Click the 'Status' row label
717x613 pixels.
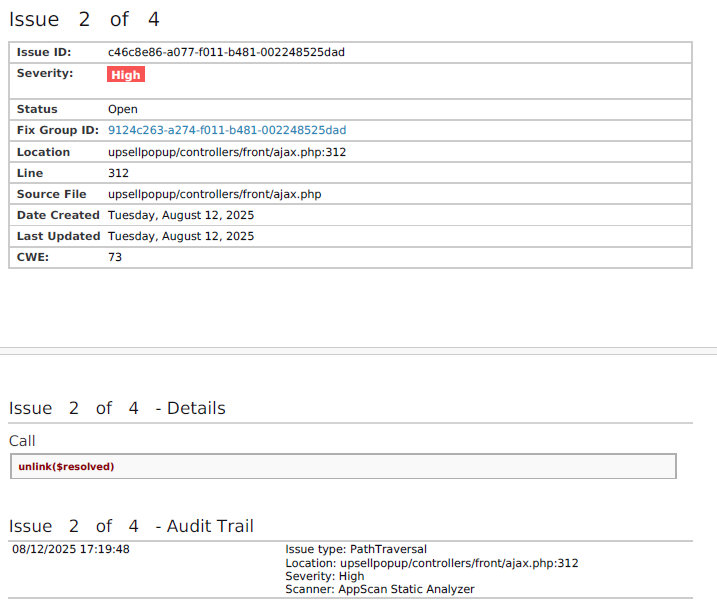(x=37, y=109)
